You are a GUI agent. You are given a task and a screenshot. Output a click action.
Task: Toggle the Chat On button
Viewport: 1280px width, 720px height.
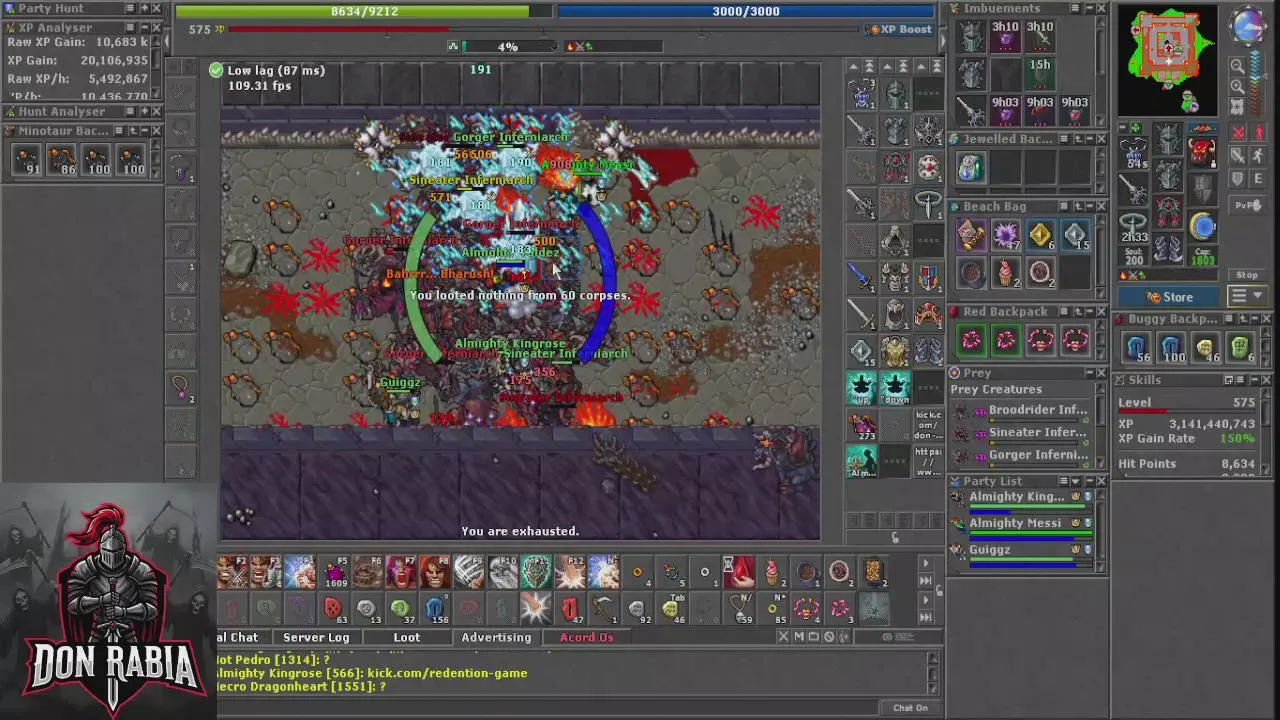click(910, 708)
